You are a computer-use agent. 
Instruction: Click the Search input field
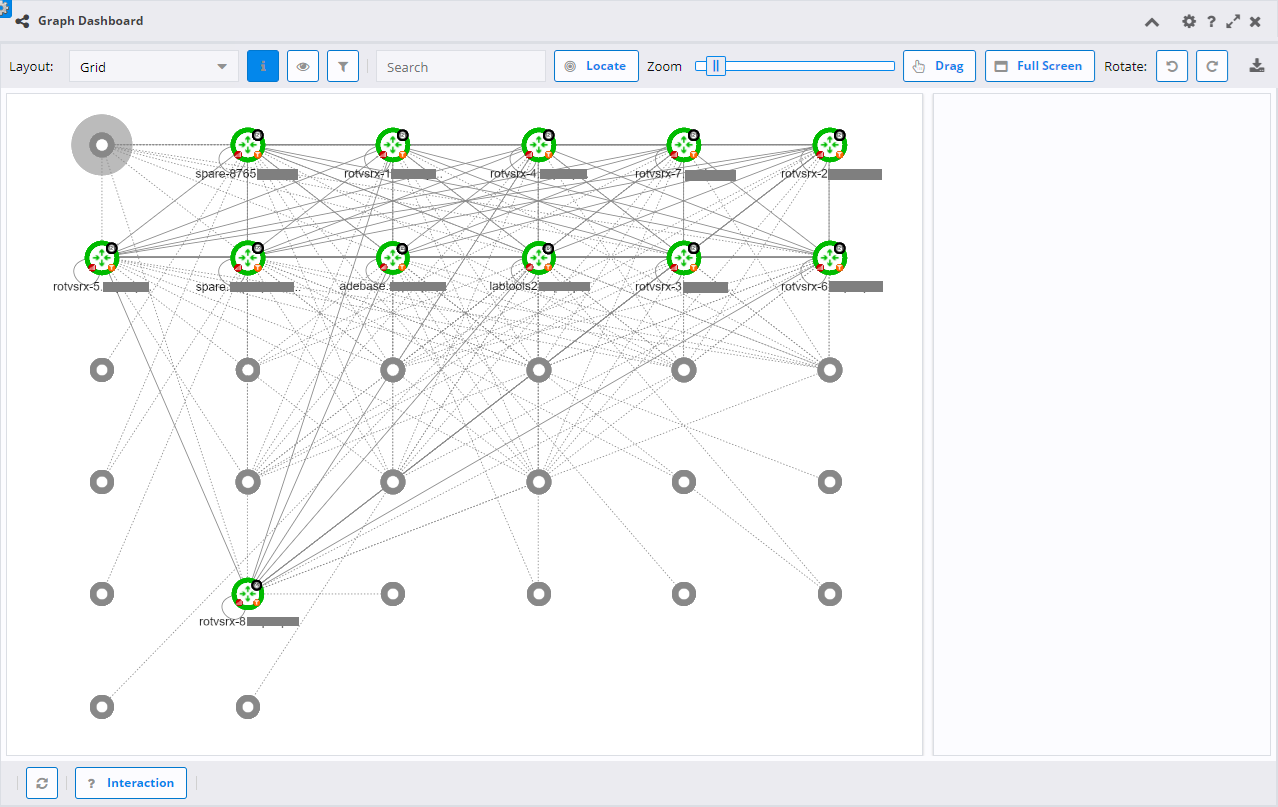[461, 67]
